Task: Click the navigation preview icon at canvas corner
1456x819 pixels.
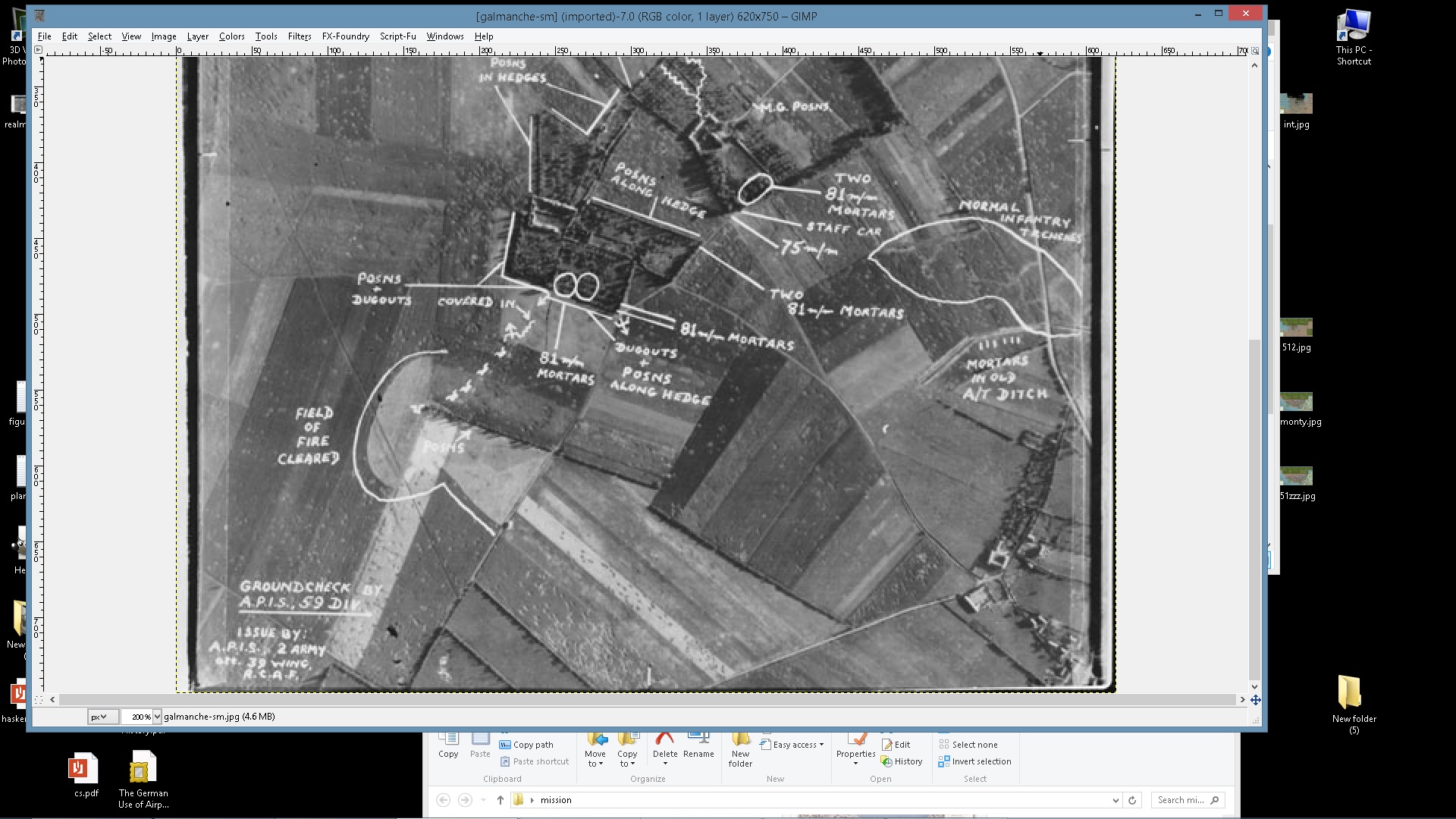Action: [1256, 700]
